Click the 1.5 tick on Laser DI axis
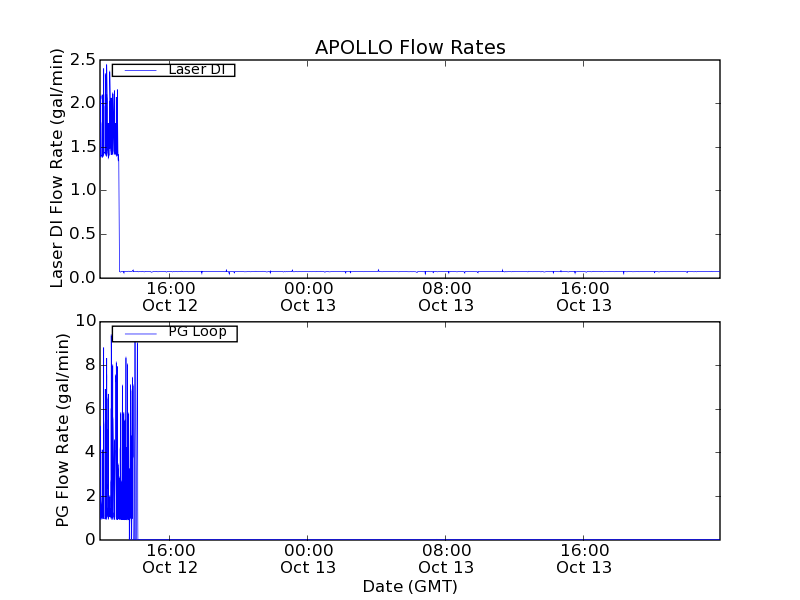This screenshot has width=800, height=600. coord(83,147)
